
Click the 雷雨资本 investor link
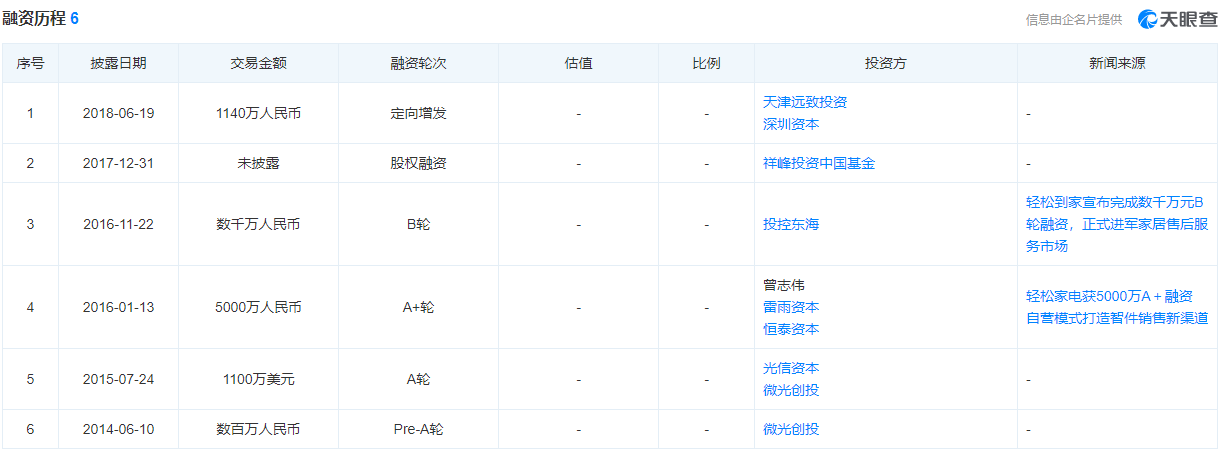tap(790, 307)
